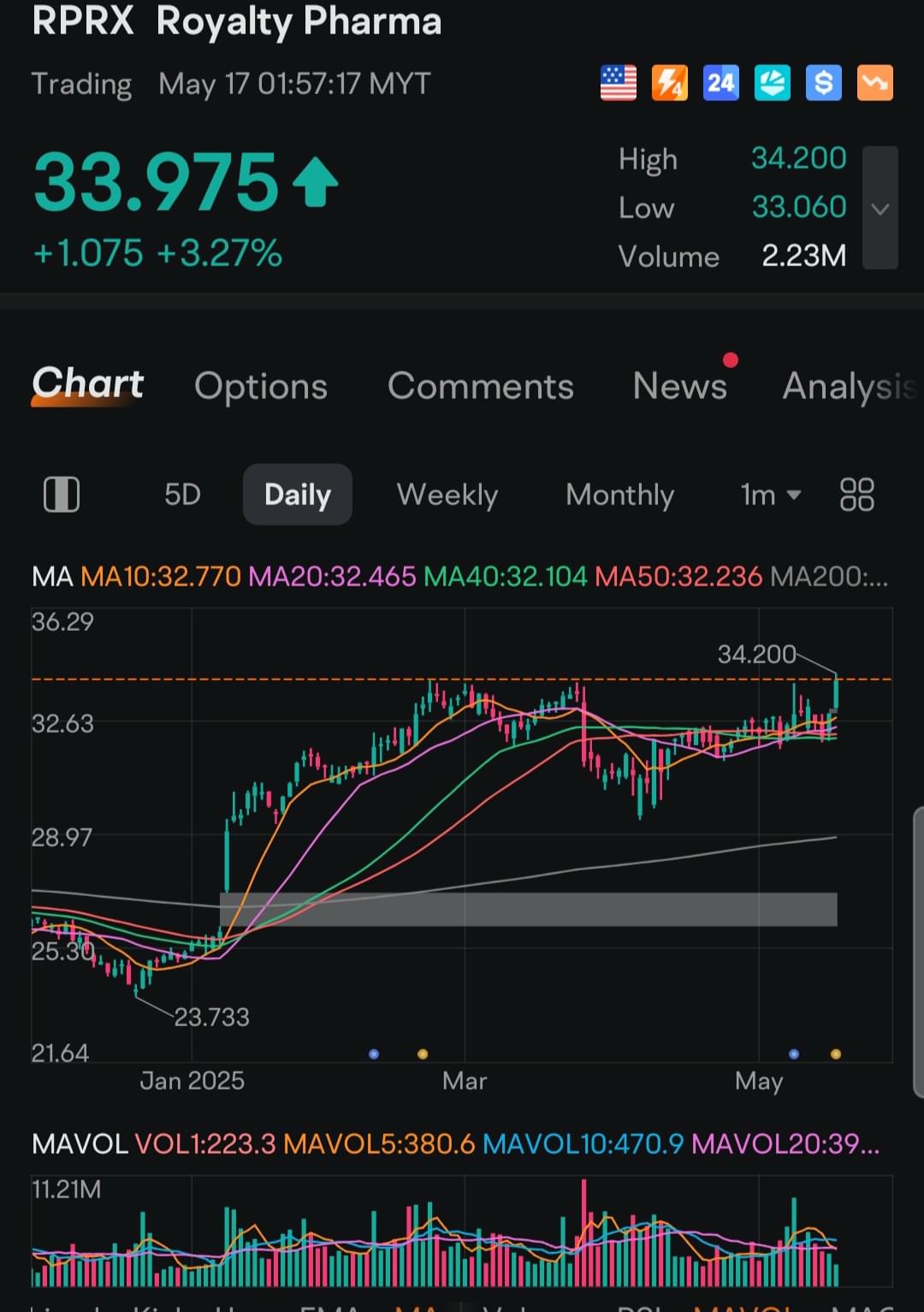The height and width of the screenshot is (1312, 924).
Task: Tap the current price 33.975
Action: click(x=157, y=181)
